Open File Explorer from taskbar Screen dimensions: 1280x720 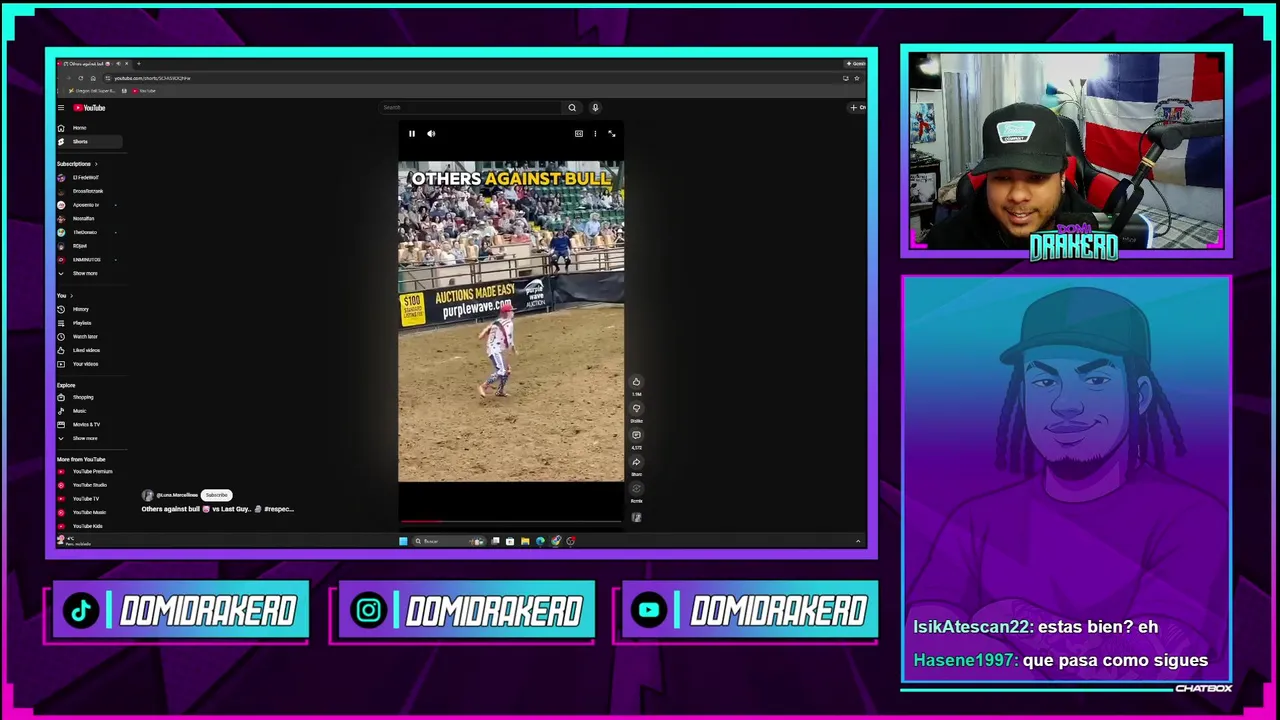coord(525,541)
